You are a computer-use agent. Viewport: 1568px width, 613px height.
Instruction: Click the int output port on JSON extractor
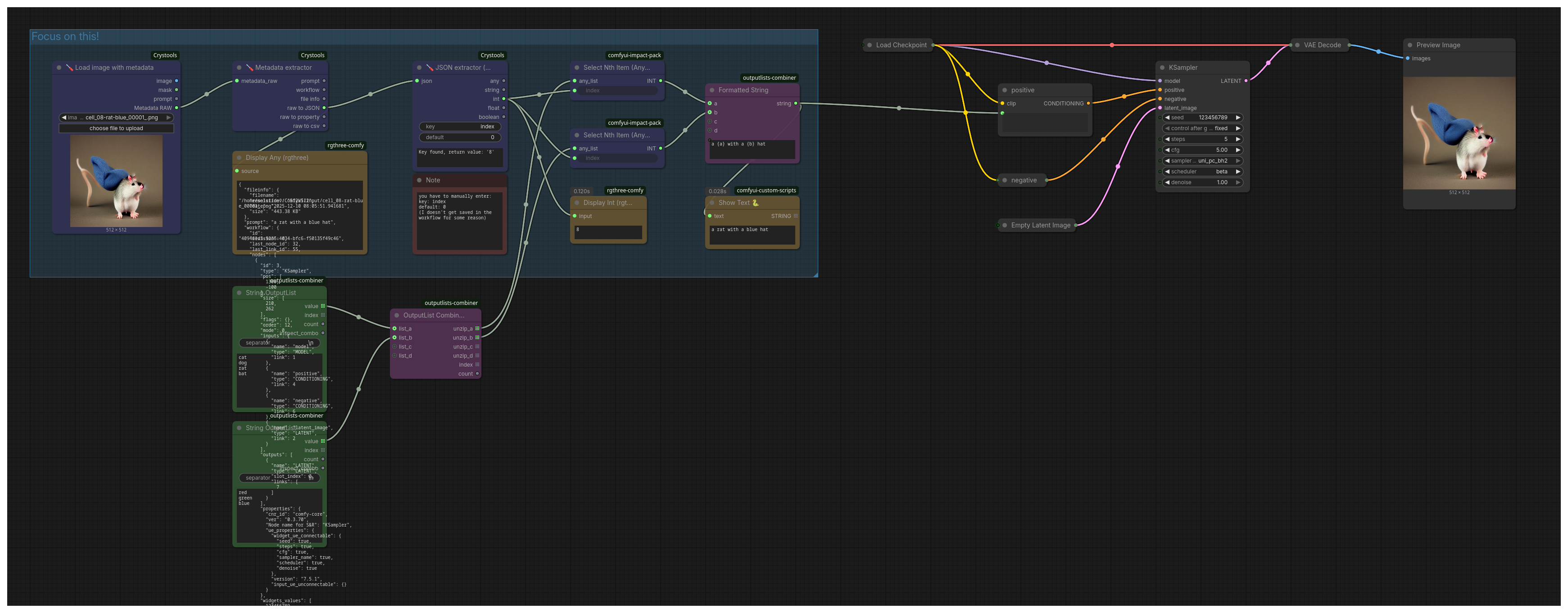point(503,99)
